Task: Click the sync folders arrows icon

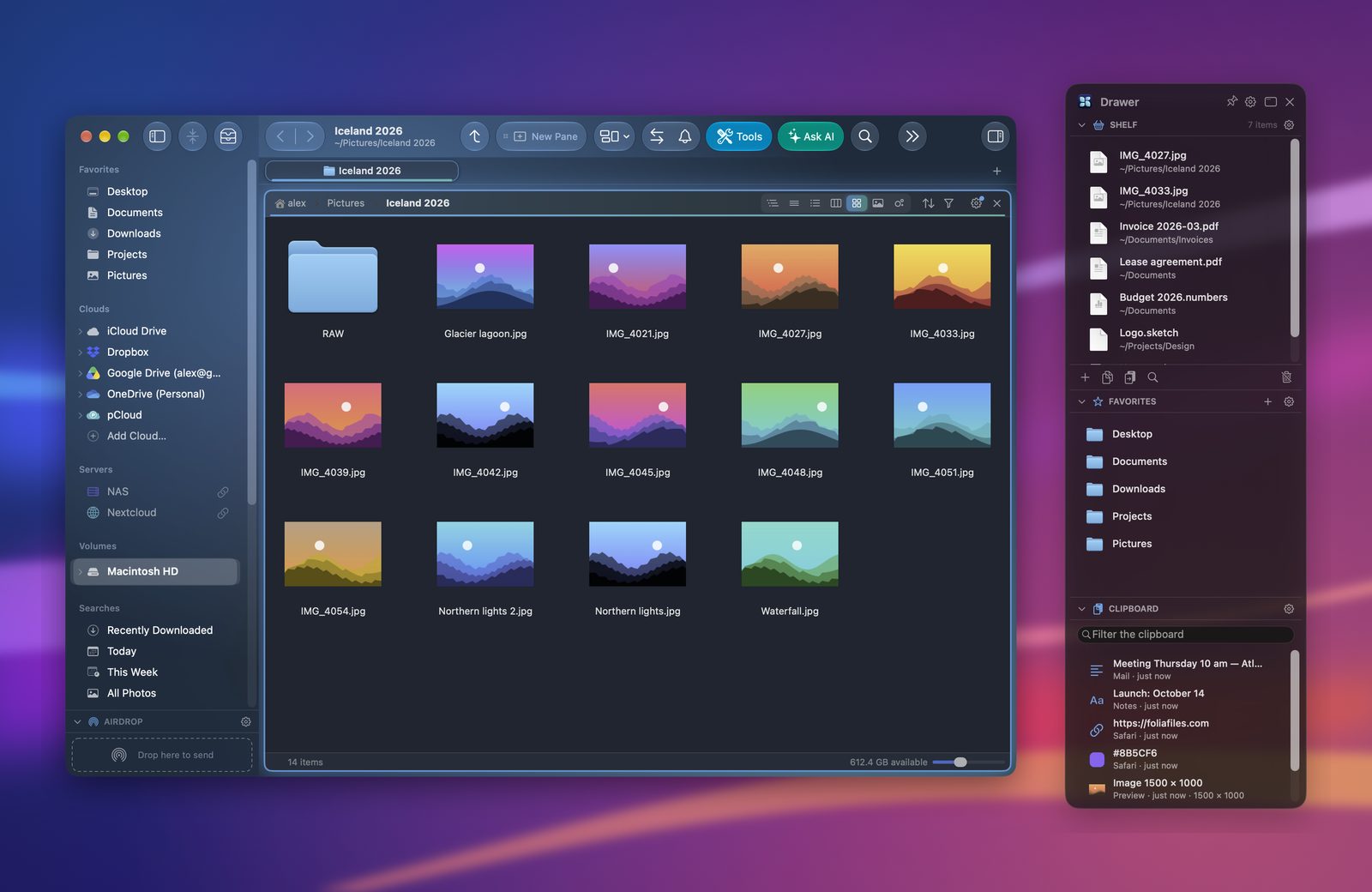Action: 657,136
